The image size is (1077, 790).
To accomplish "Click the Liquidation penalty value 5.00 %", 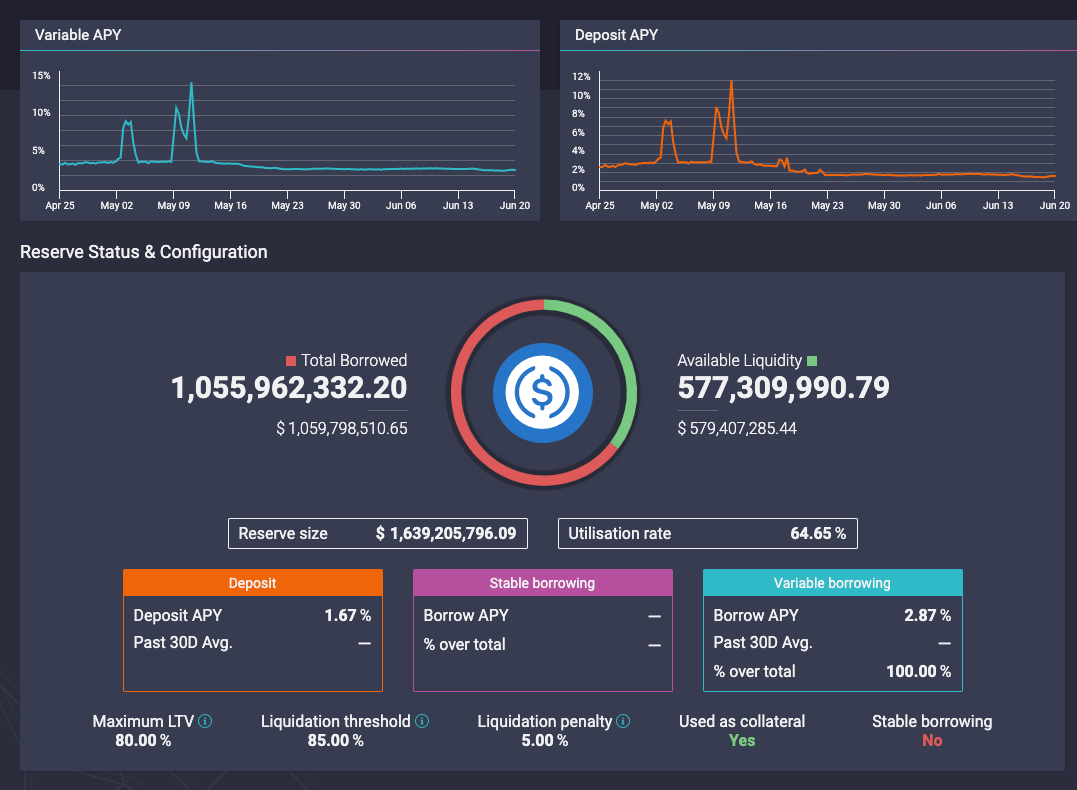I will [545, 741].
